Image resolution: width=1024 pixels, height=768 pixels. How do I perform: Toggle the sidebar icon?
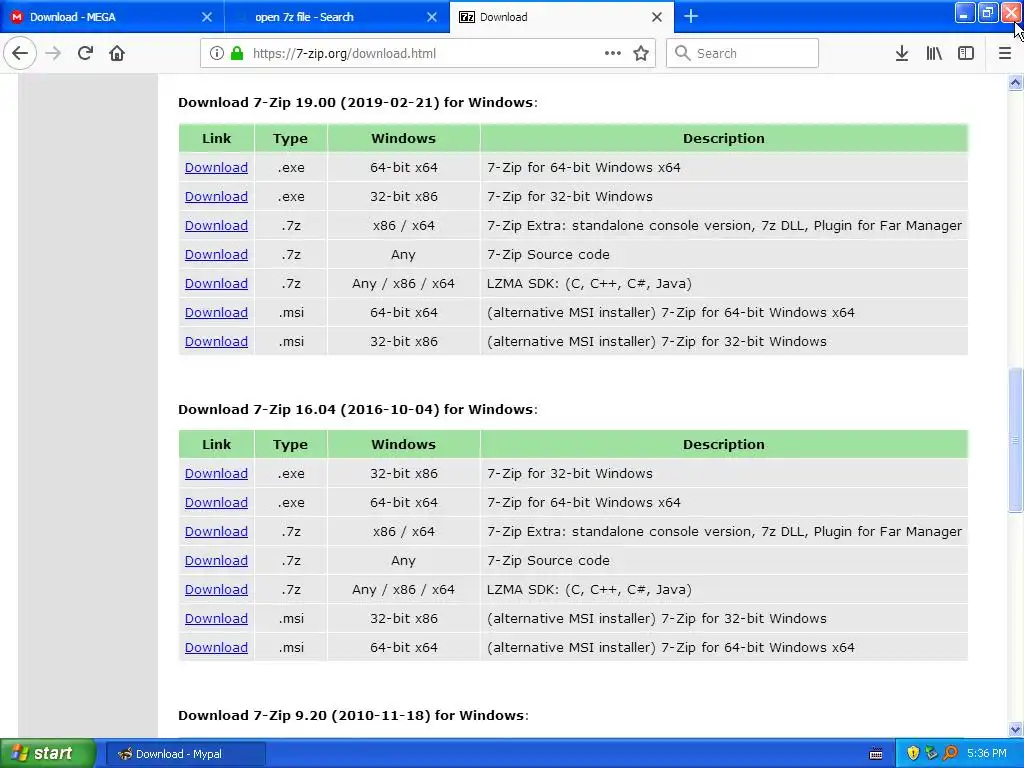click(x=966, y=54)
